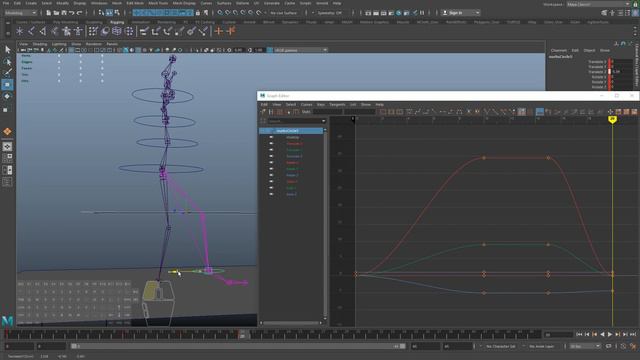Pick the Create Joints tool on the shelf
Viewport: 640px width, 360px height.
31,31
